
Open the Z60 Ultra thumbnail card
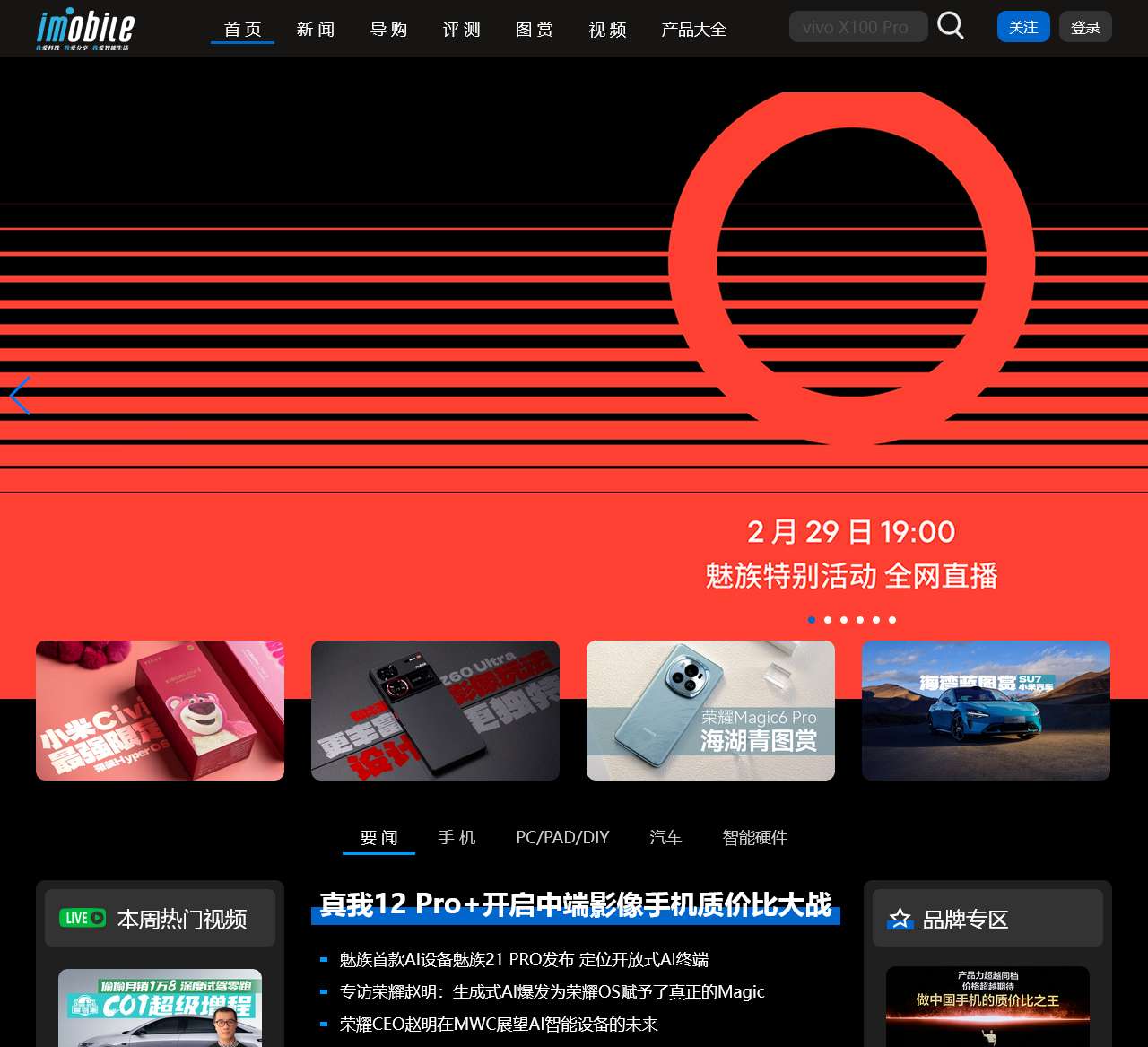435,711
